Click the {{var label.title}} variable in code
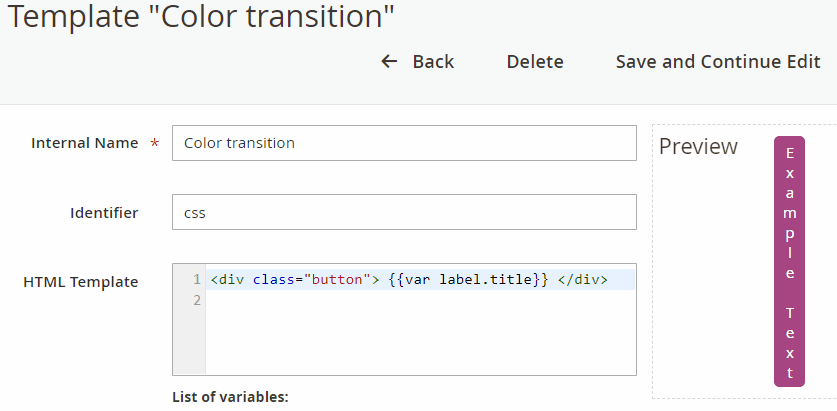837x411 pixels. pyautogui.click(x=468, y=279)
